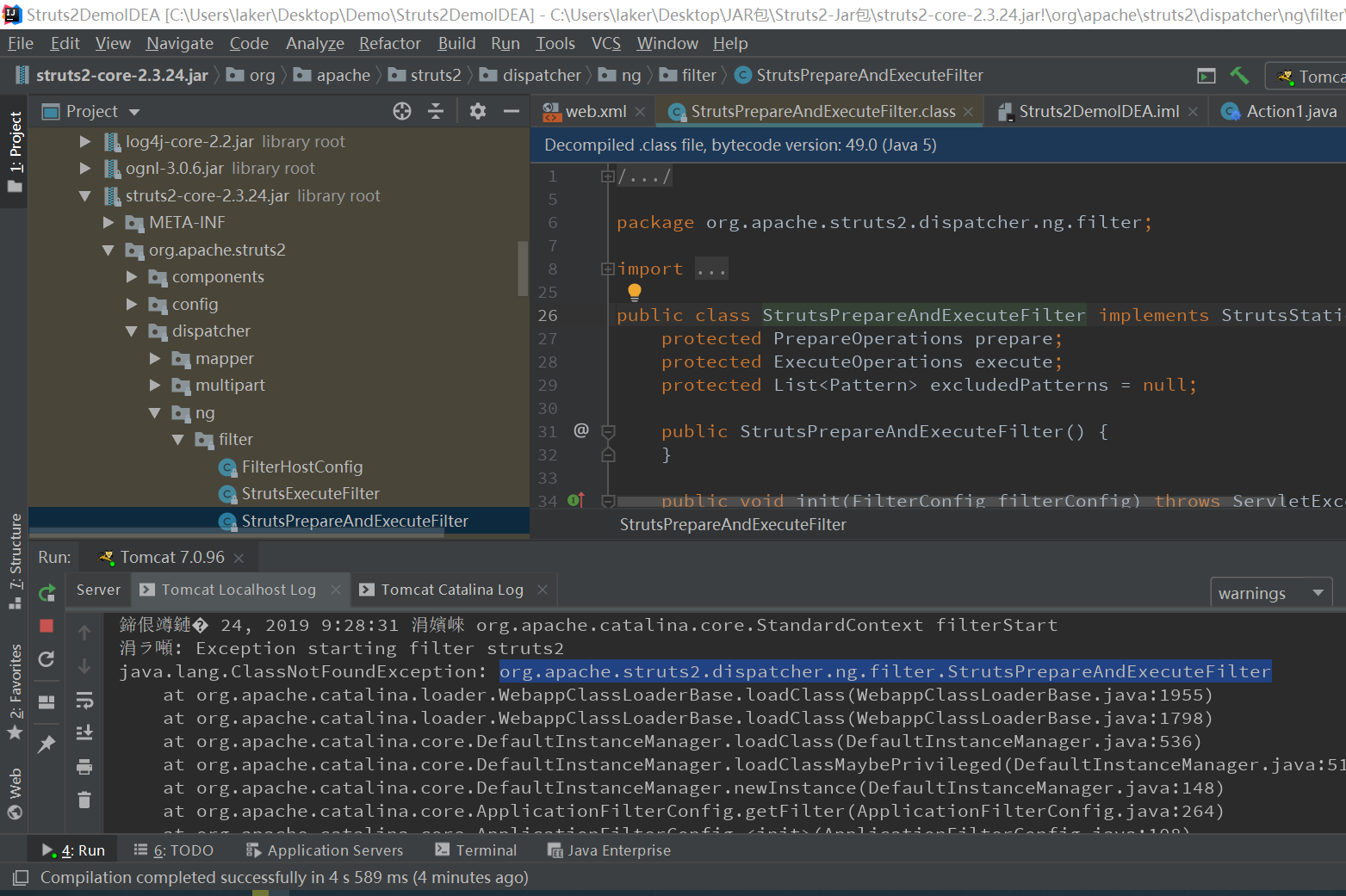The image size is (1346, 896).
Task: Expand the multipart package
Action: [x=155, y=386]
